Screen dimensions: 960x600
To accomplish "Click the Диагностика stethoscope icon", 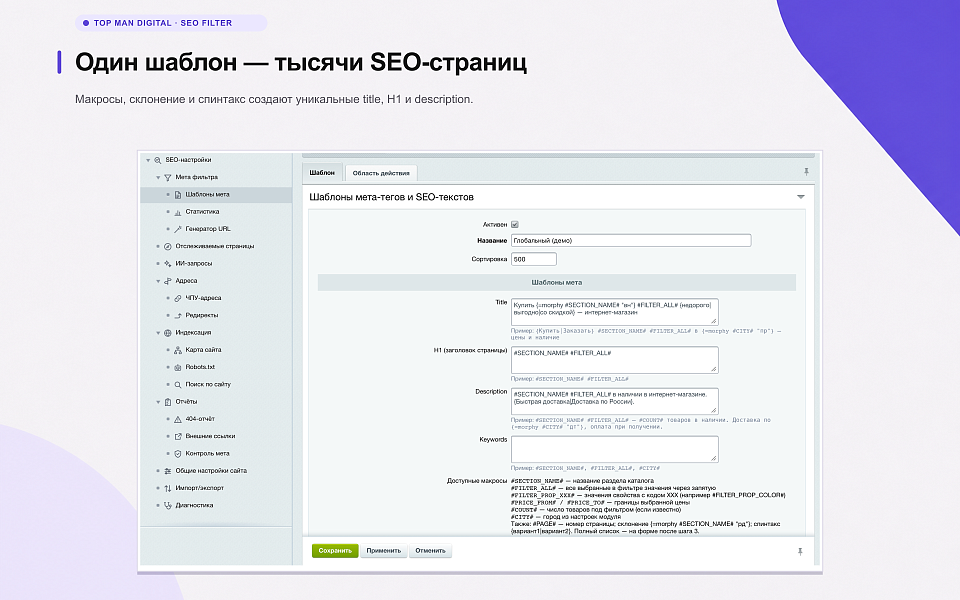I will 167,506.
